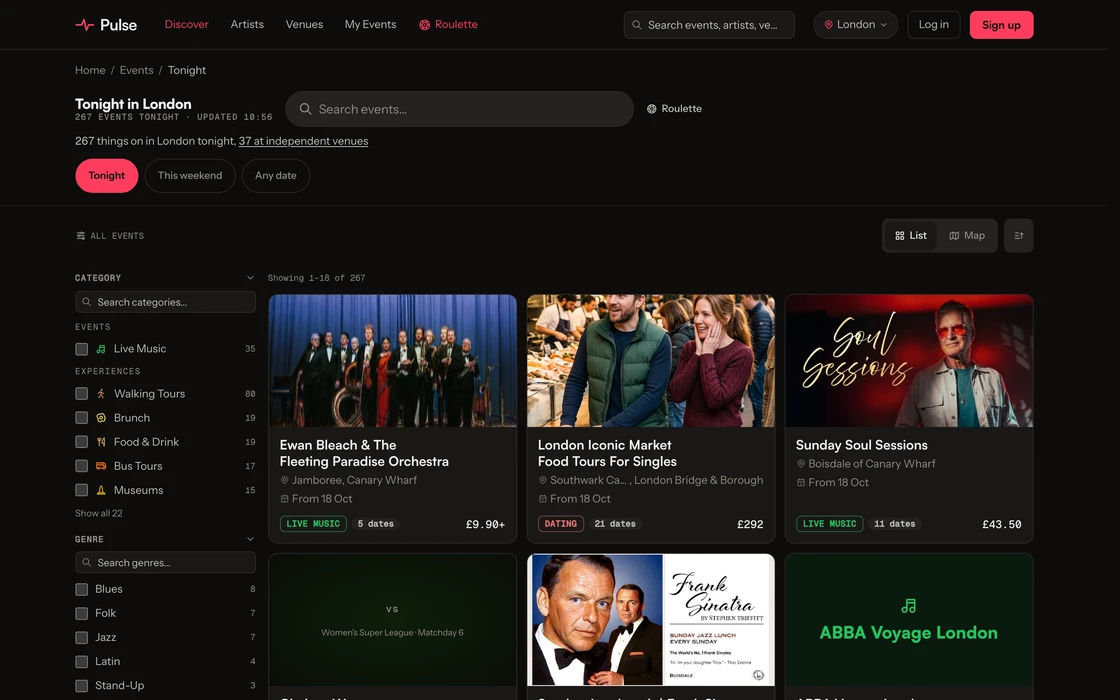Click the LIVE MUSIC tag on Sunday Soul Sessions
The width and height of the screenshot is (1120, 700).
(829, 524)
